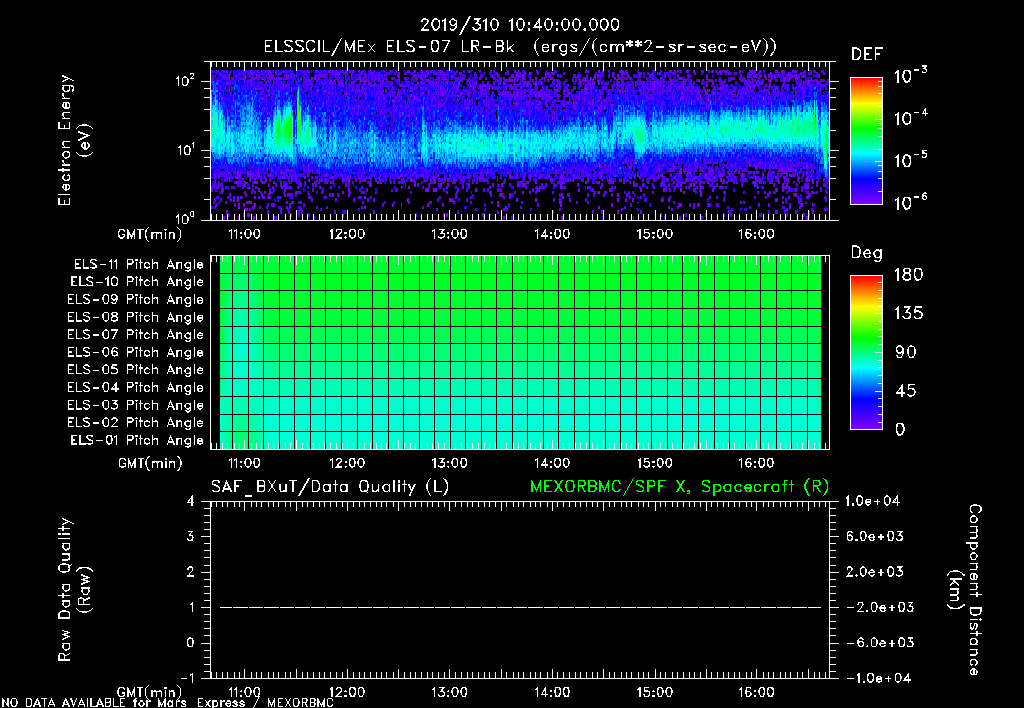Select the ELS-01 Pitch Angle row label
This screenshot has height=708, width=1024.
coord(137,440)
